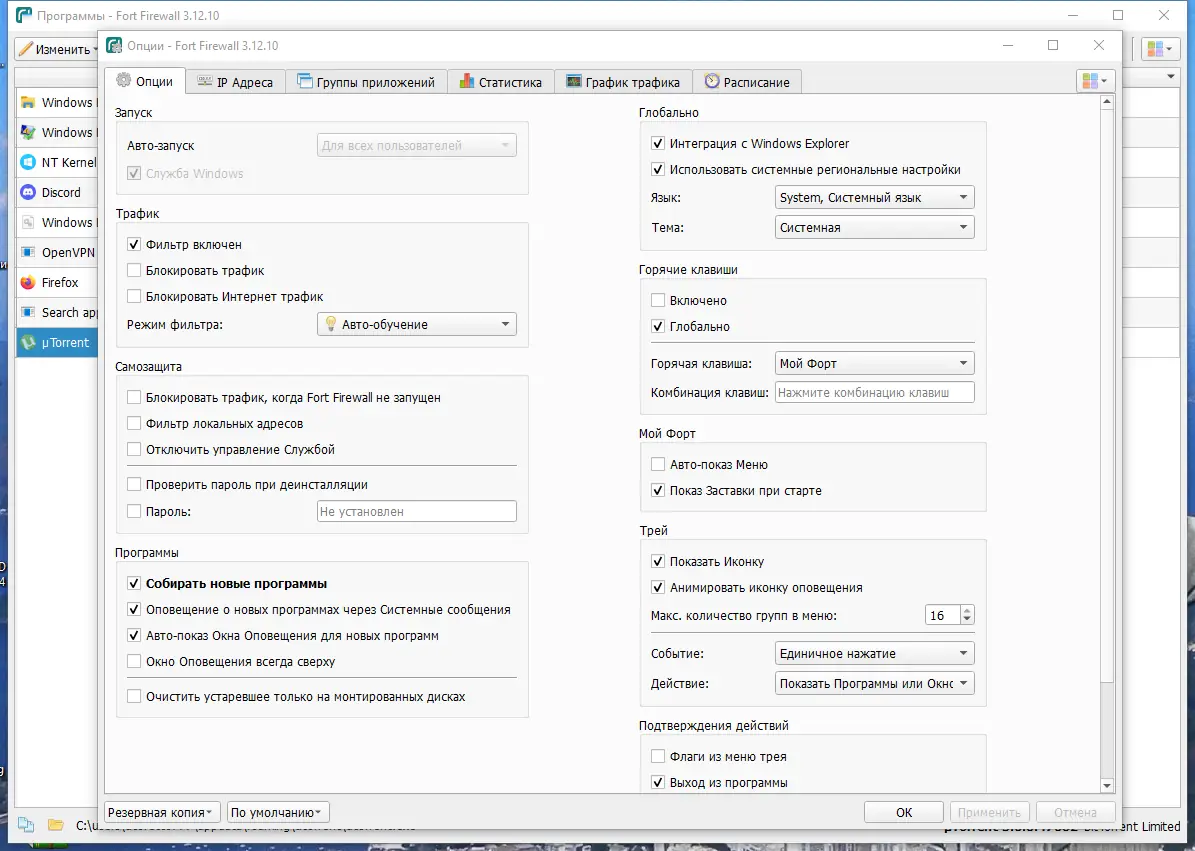Uncheck Собирать новые программы checkbox
This screenshot has width=1195, height=851.
click(x=134, y=584)
